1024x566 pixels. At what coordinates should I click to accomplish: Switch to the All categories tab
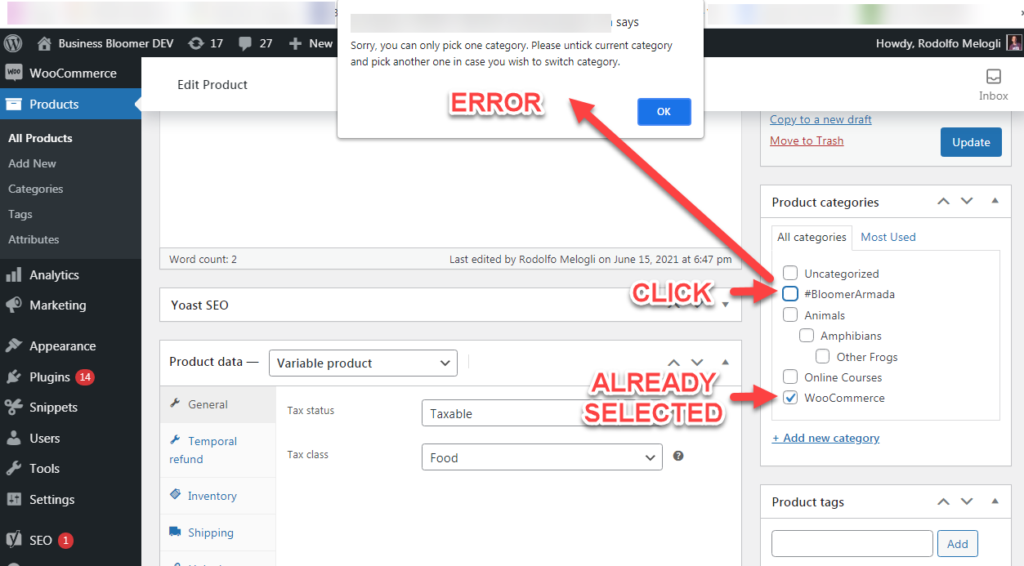tap(812, 237)
